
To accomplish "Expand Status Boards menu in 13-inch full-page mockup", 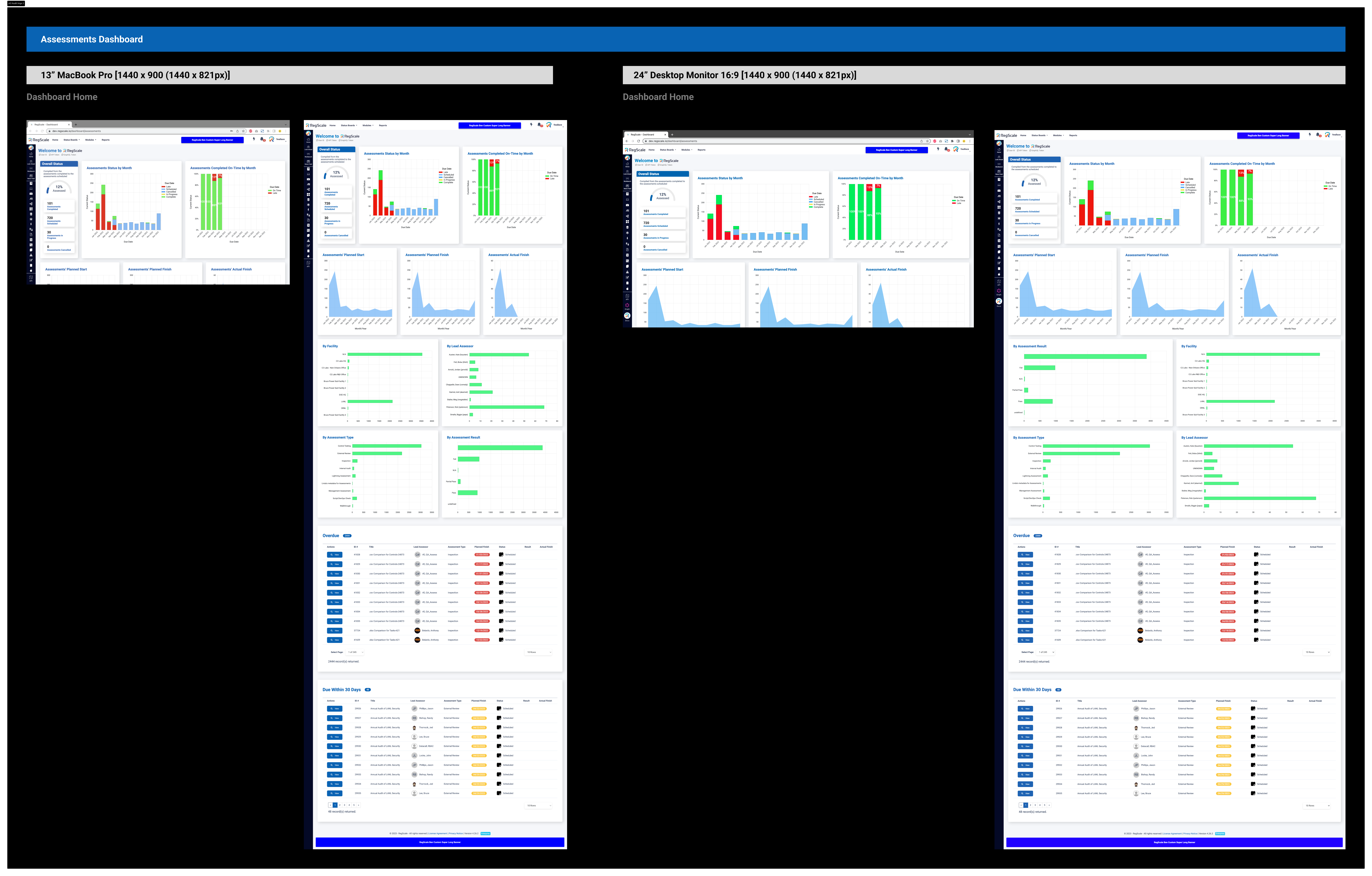I will [349, 125].
